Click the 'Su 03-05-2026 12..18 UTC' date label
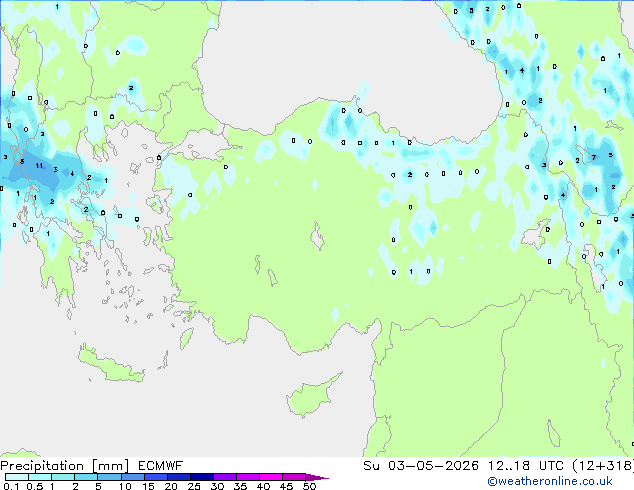This screenshot has height=490, width=634. coord(463,466)
